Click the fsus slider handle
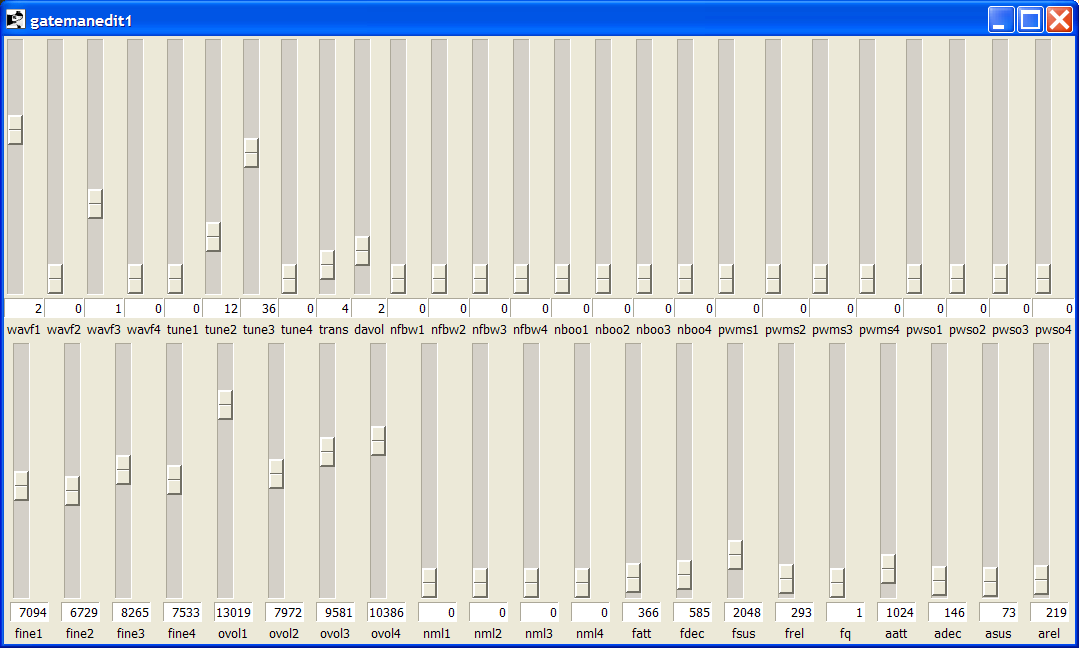 (735, 555)
